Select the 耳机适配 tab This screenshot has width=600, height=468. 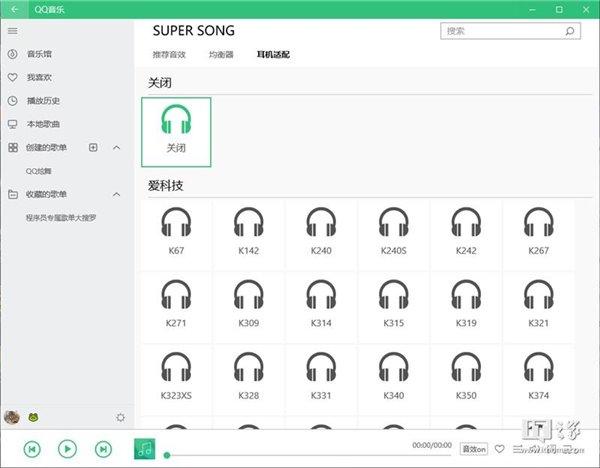(x=273, y=55)
